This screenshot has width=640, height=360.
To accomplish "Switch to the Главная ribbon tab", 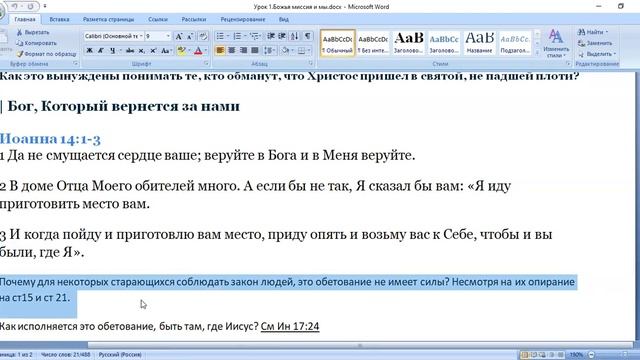I will click(x=25, y=19).
